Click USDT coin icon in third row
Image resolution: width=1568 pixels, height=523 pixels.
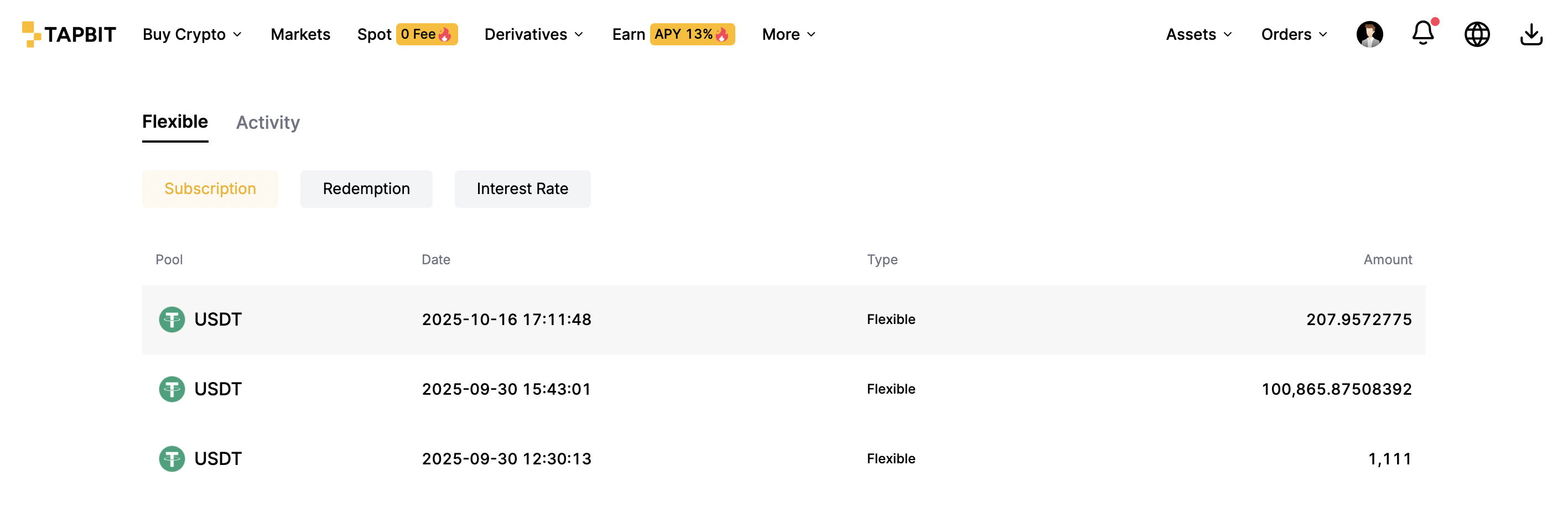tap(172, 459)
